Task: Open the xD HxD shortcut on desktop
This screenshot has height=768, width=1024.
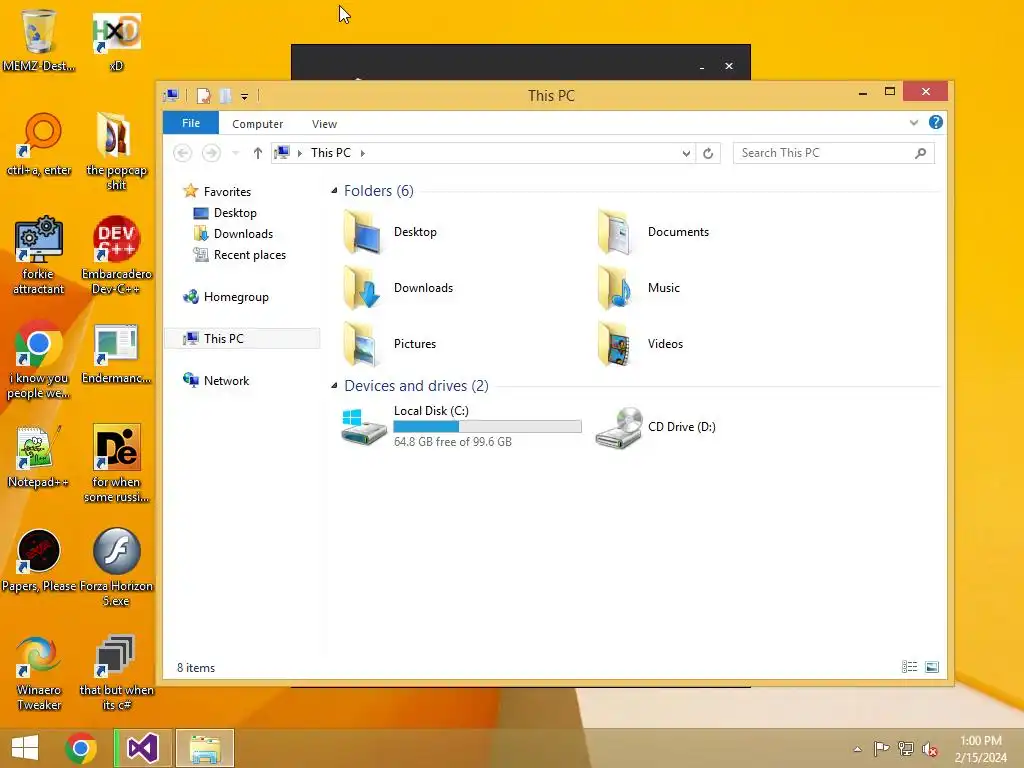Action: (116, 40)
